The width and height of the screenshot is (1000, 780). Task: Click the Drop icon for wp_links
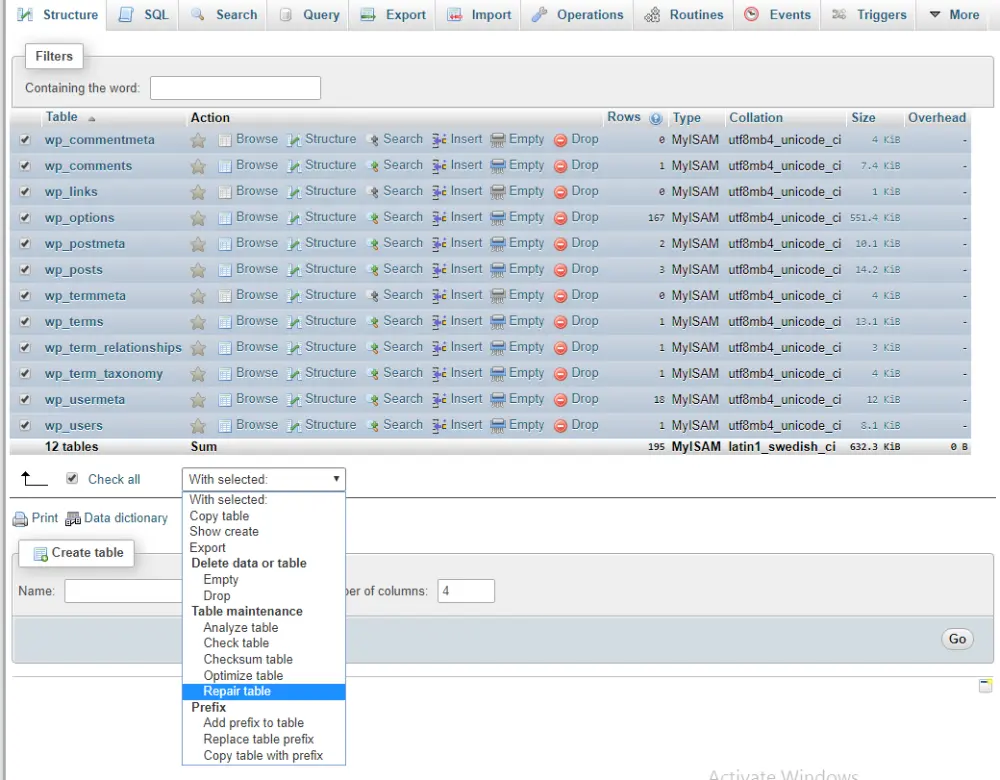coord(560,191)
